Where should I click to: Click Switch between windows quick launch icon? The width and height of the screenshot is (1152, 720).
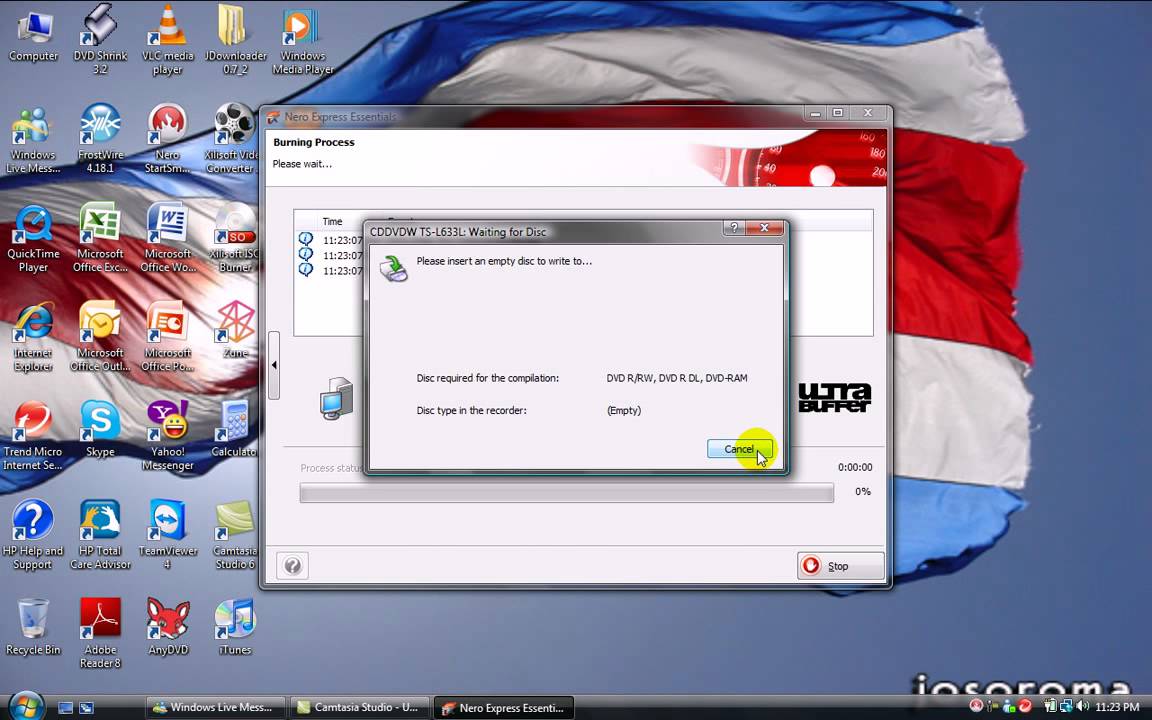[x=86, y=708]
